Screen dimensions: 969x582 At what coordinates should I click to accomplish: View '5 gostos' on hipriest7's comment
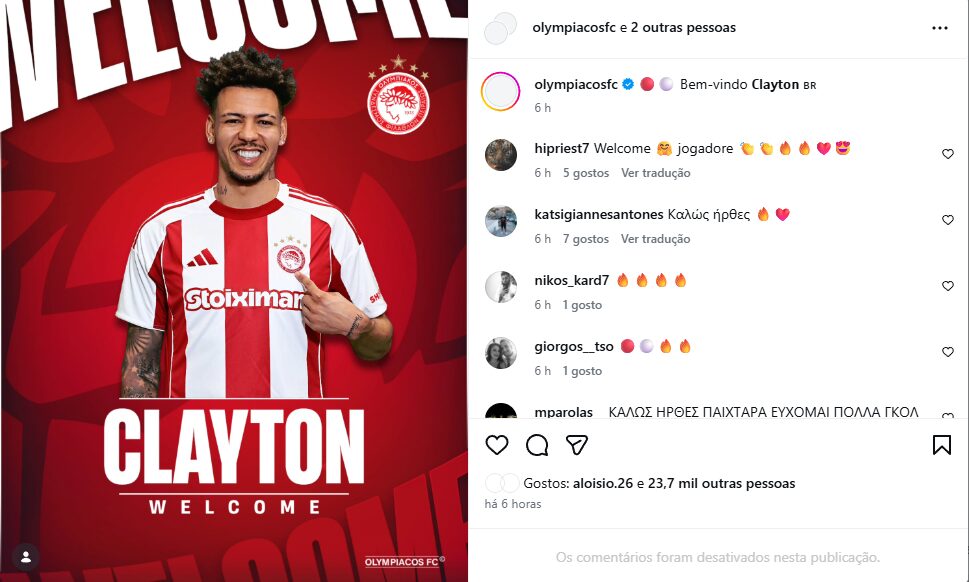(586, 173)
